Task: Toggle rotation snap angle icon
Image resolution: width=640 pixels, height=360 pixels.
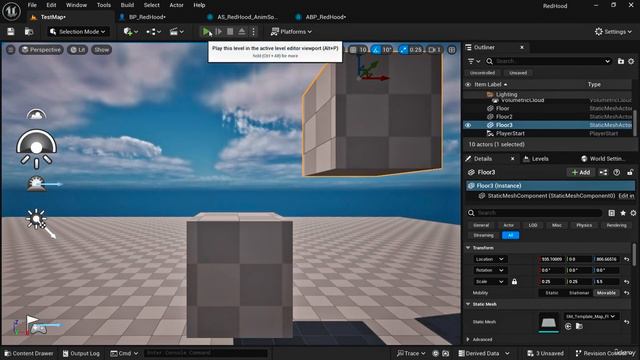Action: (x=376, y=50)
